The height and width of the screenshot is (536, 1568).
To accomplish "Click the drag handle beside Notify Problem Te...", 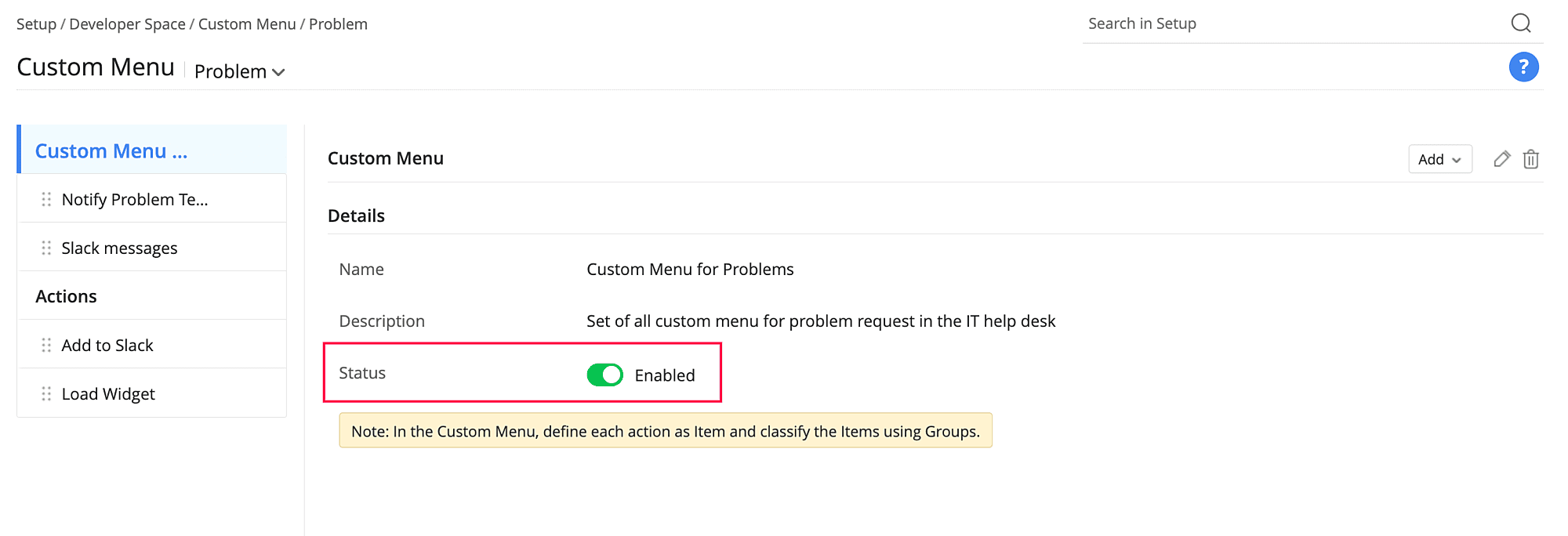I will click(46, 200).
